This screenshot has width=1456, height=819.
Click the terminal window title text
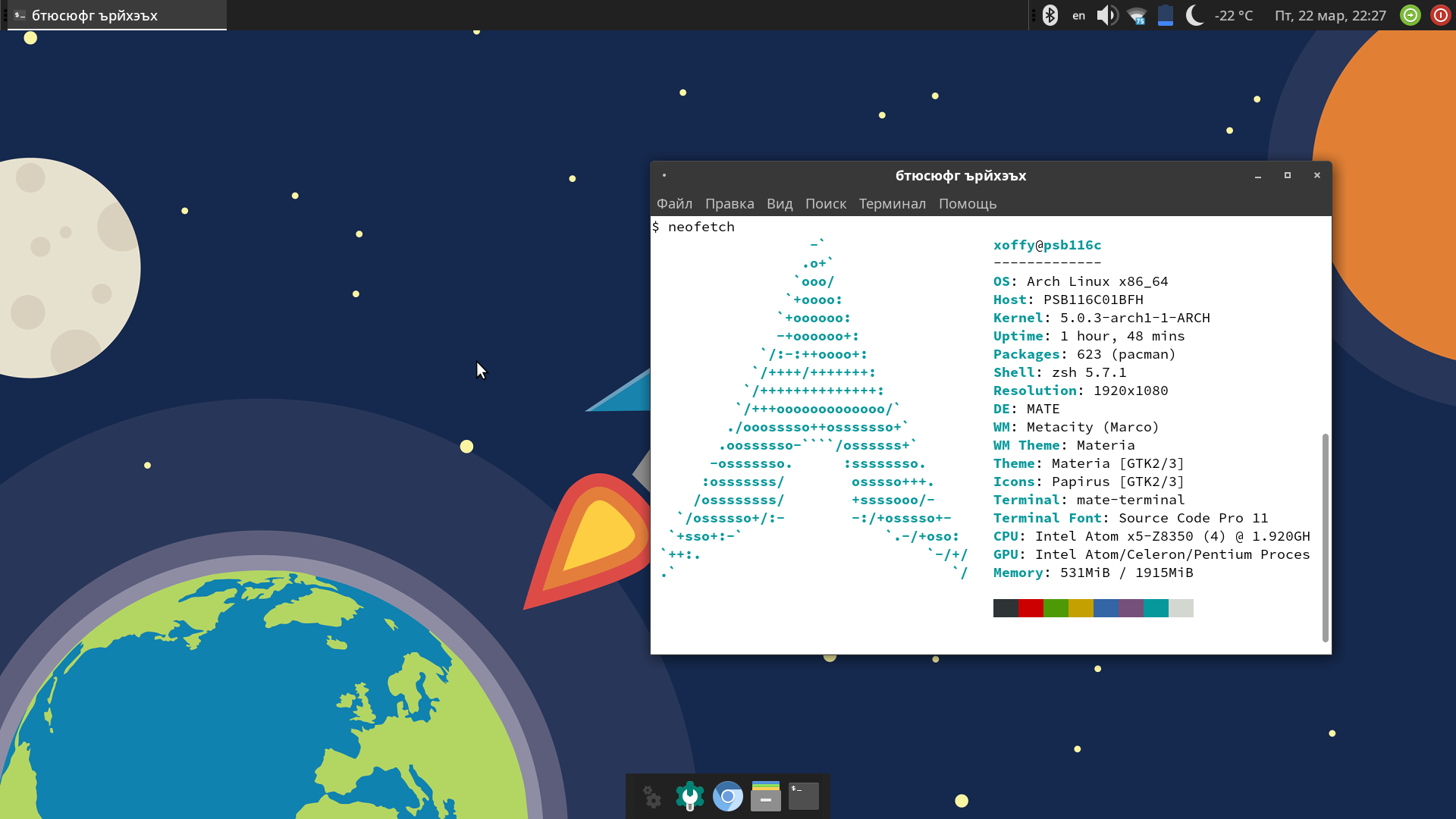[x=961, y=176]
